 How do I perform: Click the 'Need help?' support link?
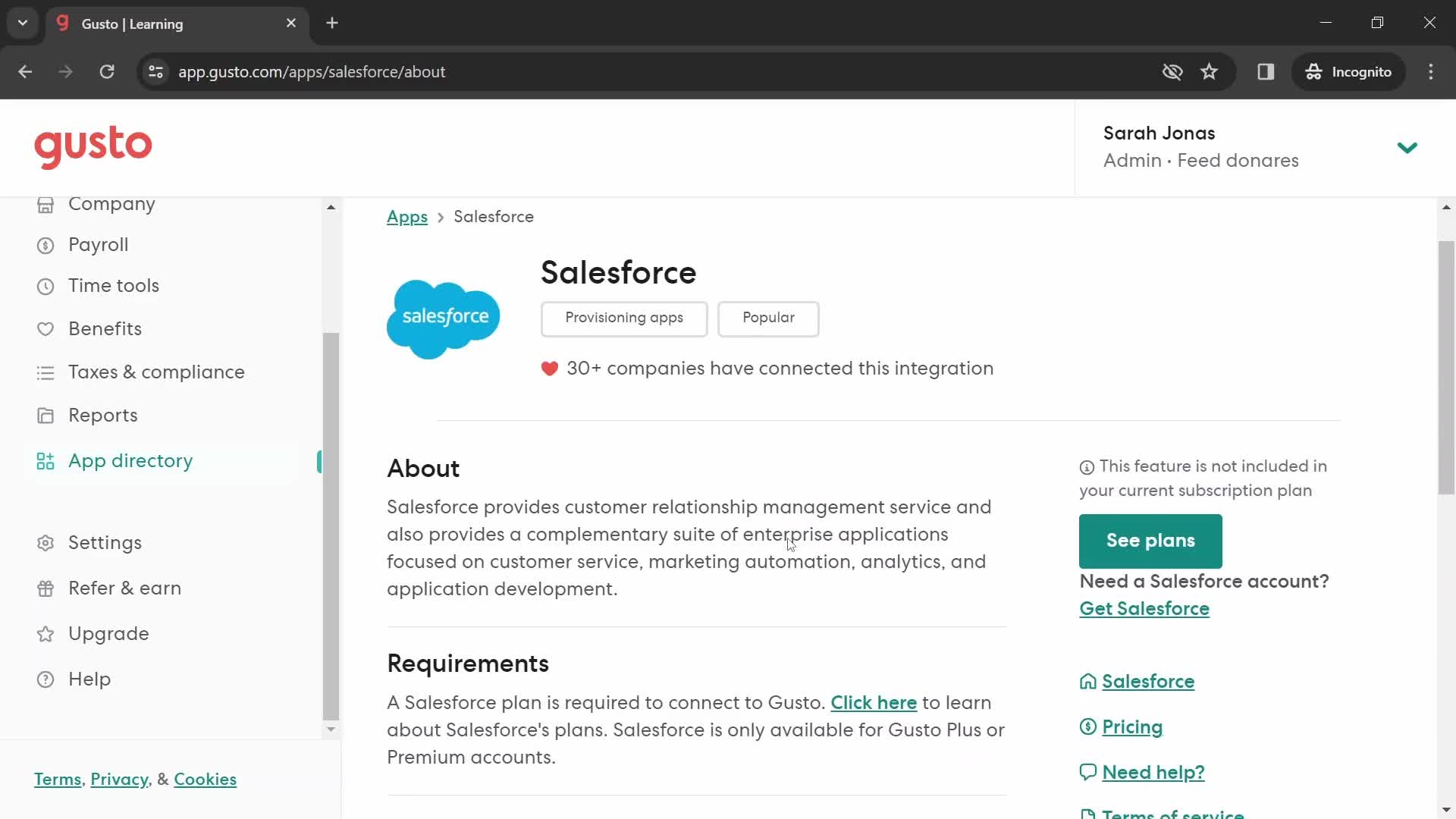[1154, 772]
